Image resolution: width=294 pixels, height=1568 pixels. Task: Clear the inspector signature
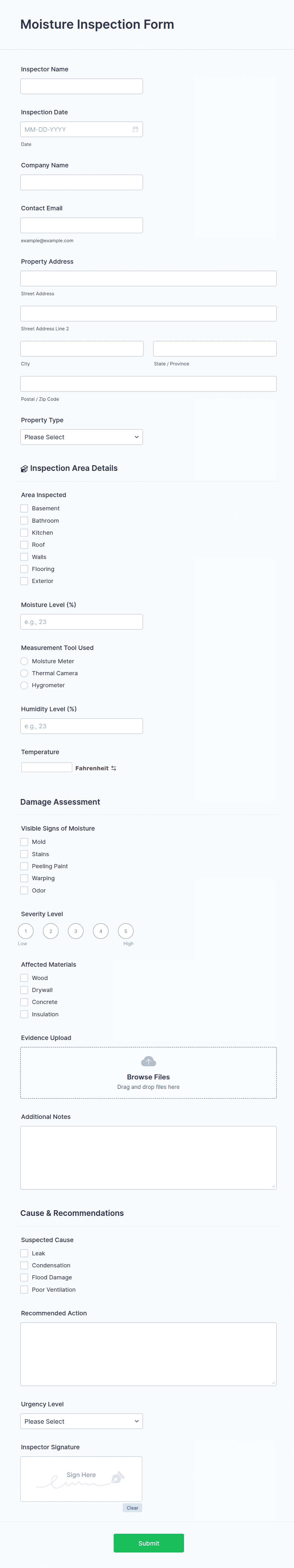(x=132, y=1508)
